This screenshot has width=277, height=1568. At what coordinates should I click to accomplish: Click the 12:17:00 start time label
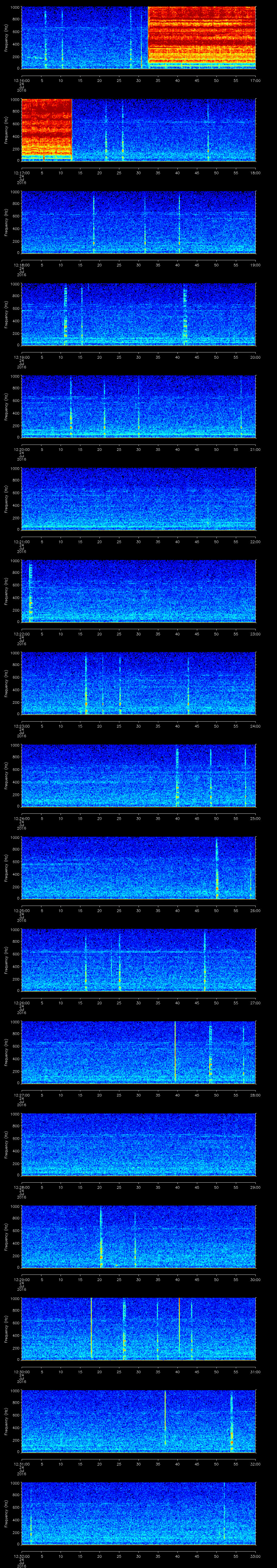pyautogui.click(x=21, y=173)
